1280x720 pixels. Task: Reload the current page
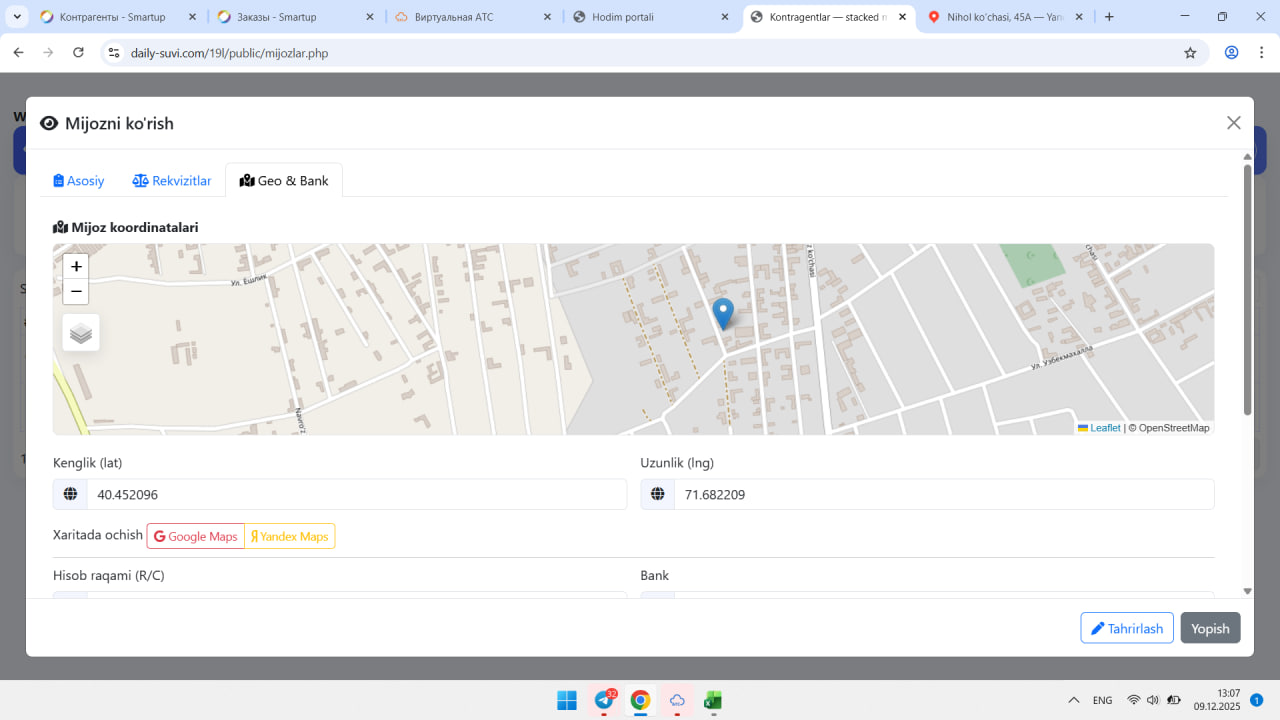click(79, 53)
